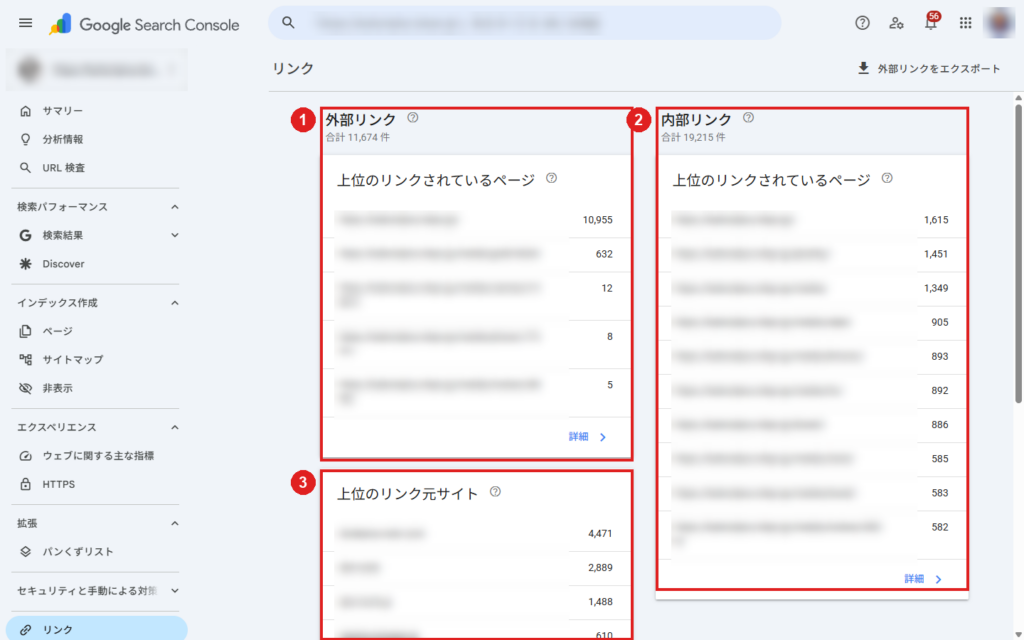Click help icon beside internal 上位のリンクされているページ
Viewport: 1024px width, 640px height.
pos(887,178)
